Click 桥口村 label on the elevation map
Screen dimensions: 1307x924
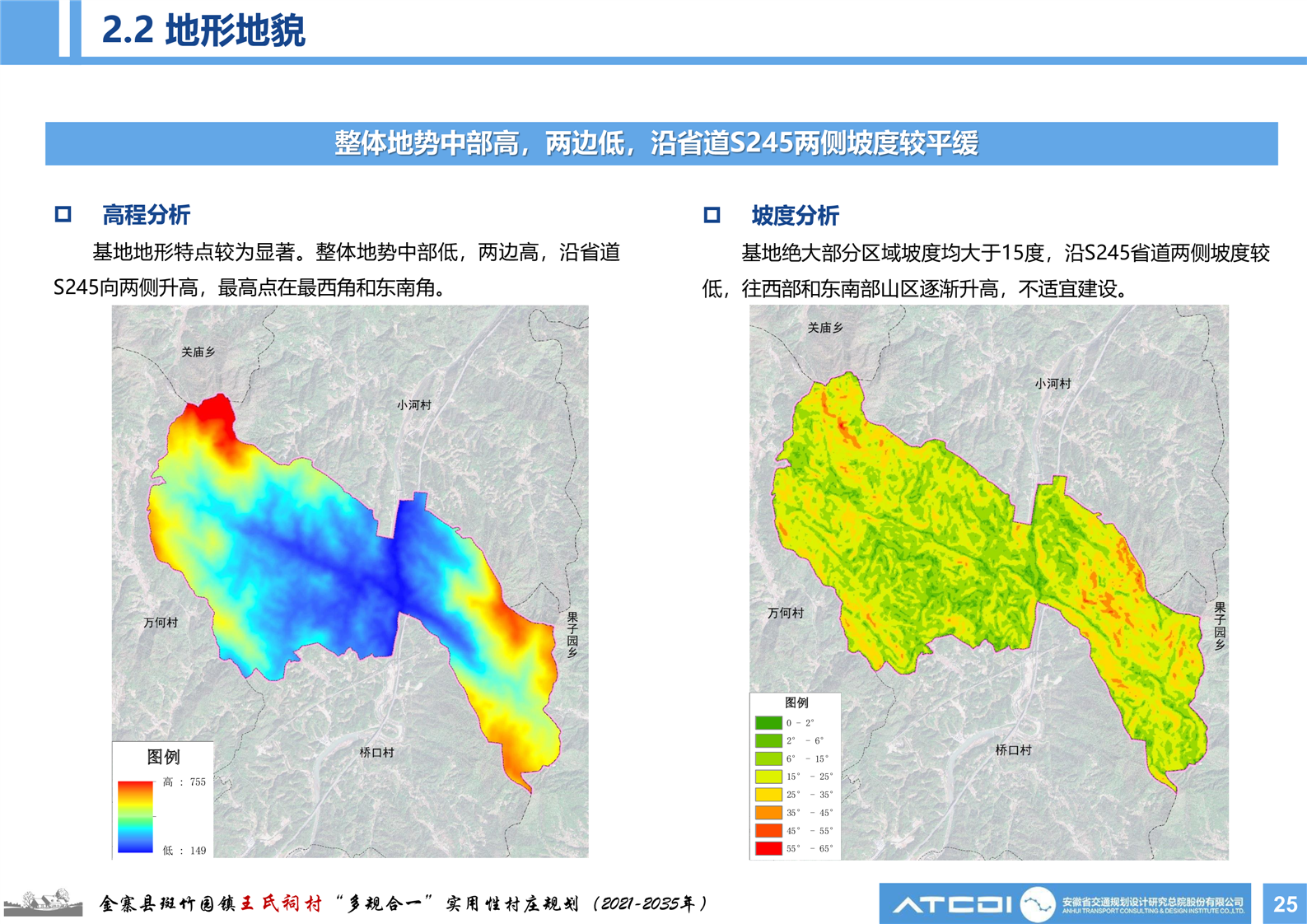click(377, 753)
